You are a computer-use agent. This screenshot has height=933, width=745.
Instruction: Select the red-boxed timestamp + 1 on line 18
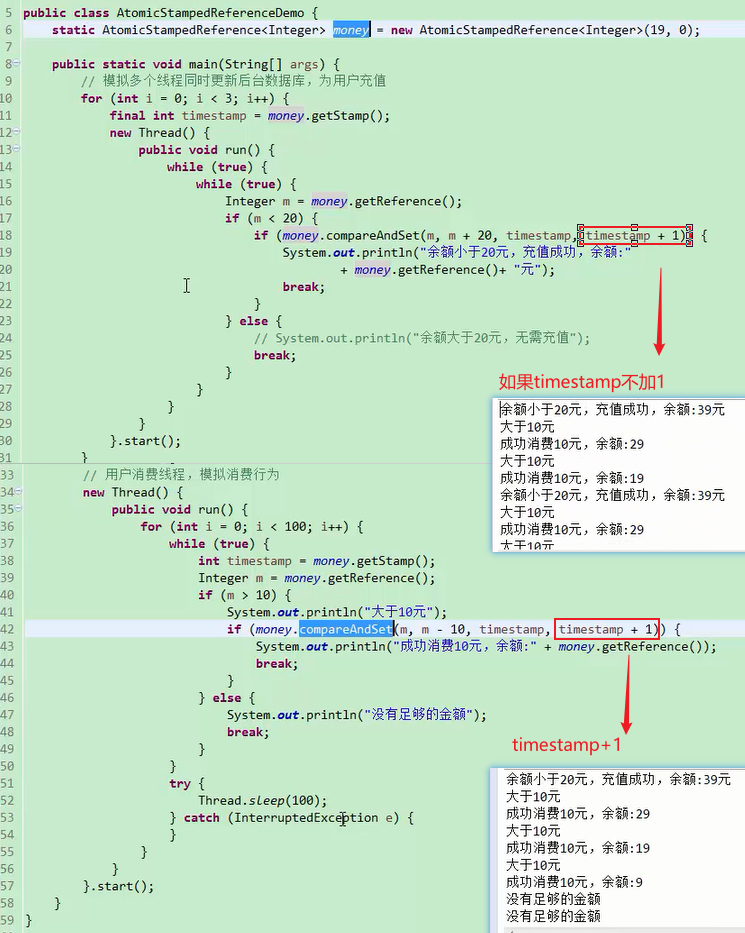pyautogui.click(x=635, y=236)
